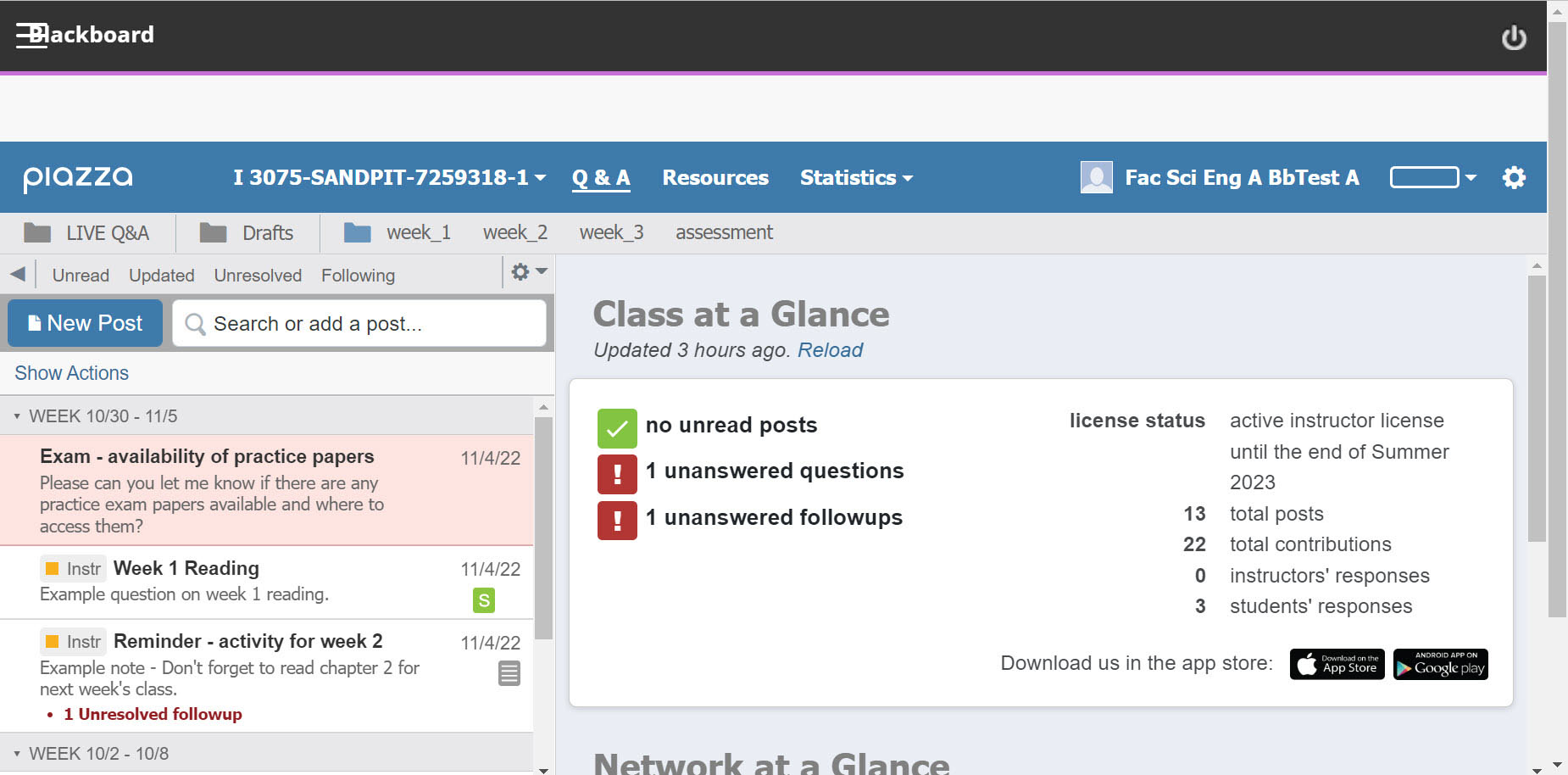This screenshot has width=1568, height=775.
Task: Click the Download on the App Store badge
Action: [x=1337, y=664]
